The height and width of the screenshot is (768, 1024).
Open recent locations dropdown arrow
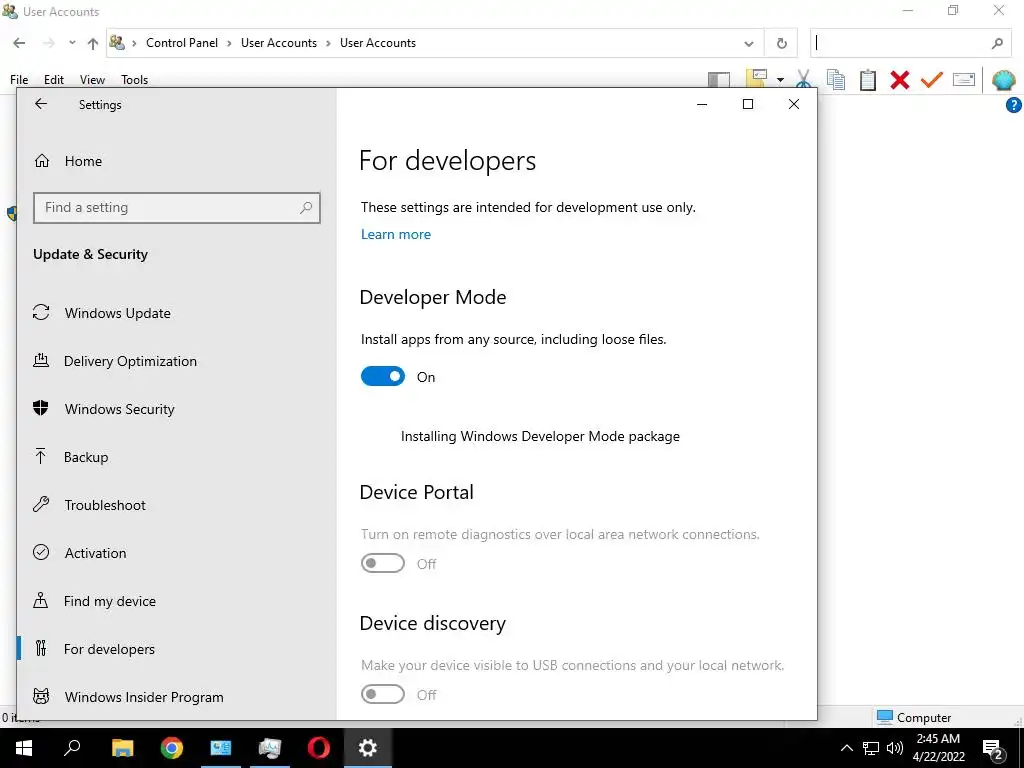[x=72, y=43]
